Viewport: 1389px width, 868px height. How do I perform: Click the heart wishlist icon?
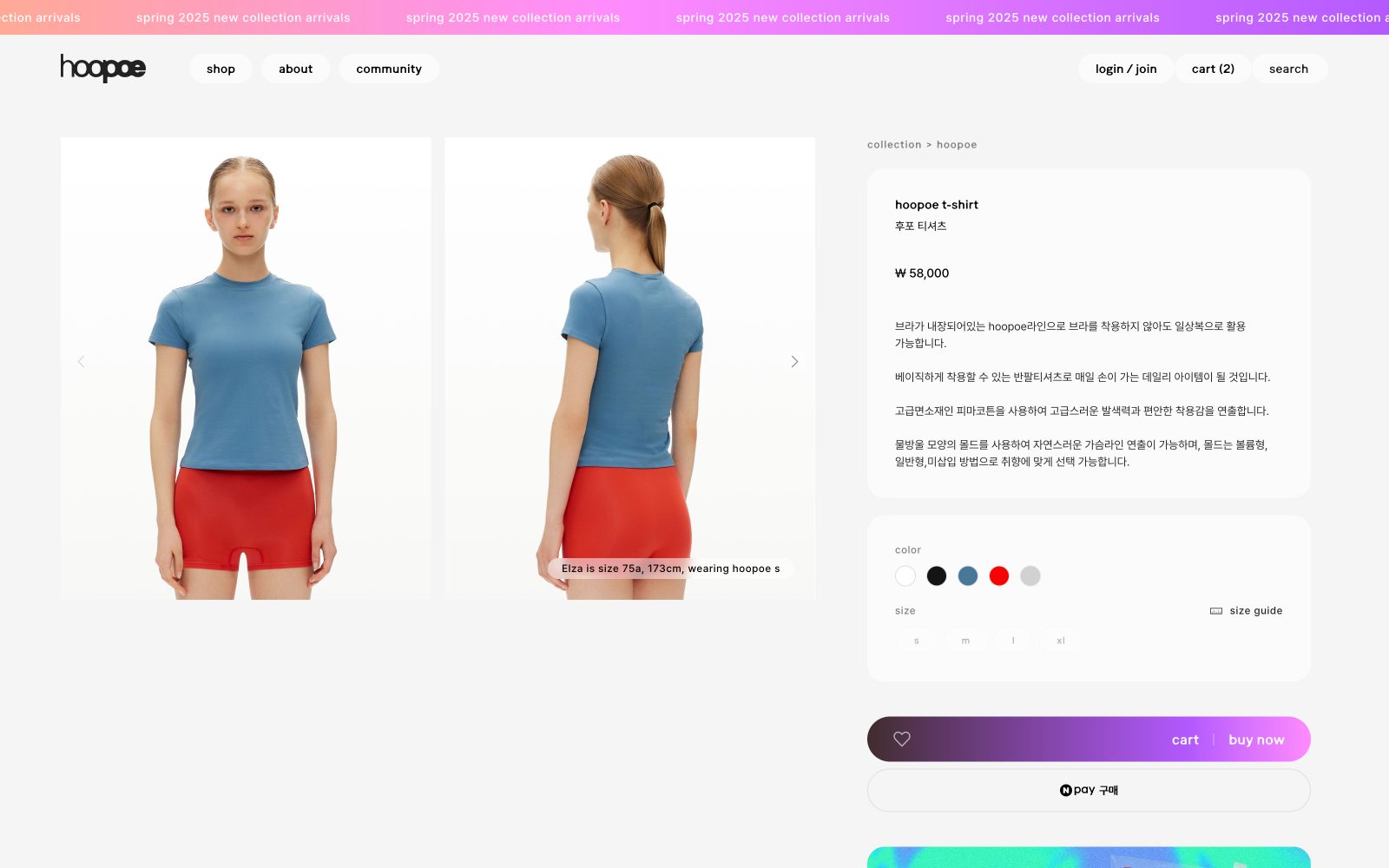click(902, 739)
